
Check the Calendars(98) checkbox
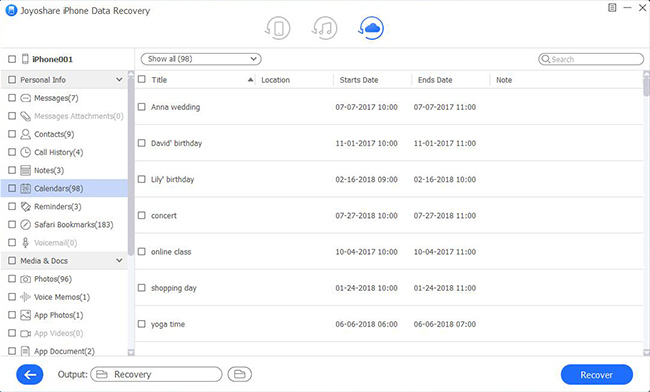[x=12, y=189]
